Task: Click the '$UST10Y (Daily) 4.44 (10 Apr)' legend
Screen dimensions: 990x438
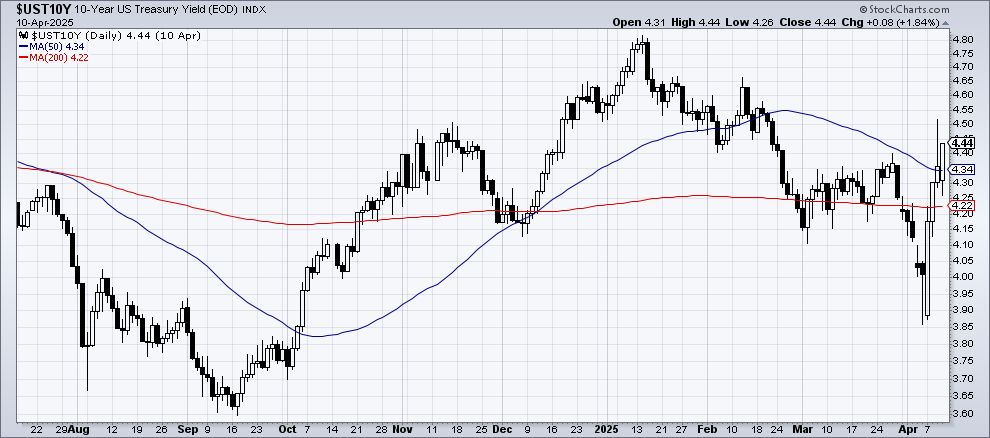Action: pos(114,36)
